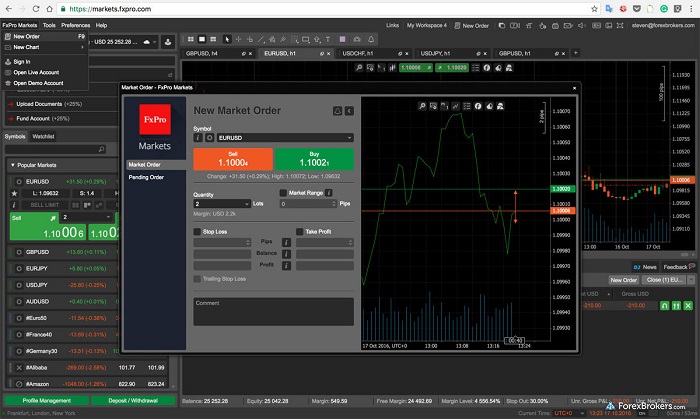Select the pointer cursor tool
Viewport: 700px width, 419px height.
click(227, 39)
